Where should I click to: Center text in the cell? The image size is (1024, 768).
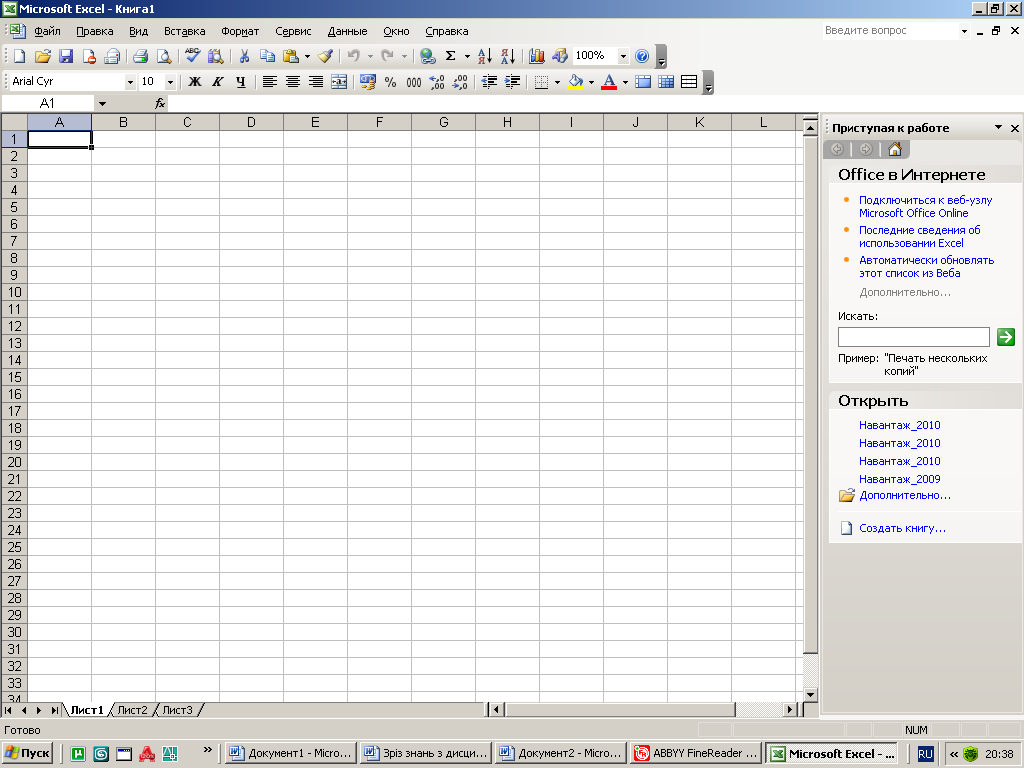[x=293, y=82]
